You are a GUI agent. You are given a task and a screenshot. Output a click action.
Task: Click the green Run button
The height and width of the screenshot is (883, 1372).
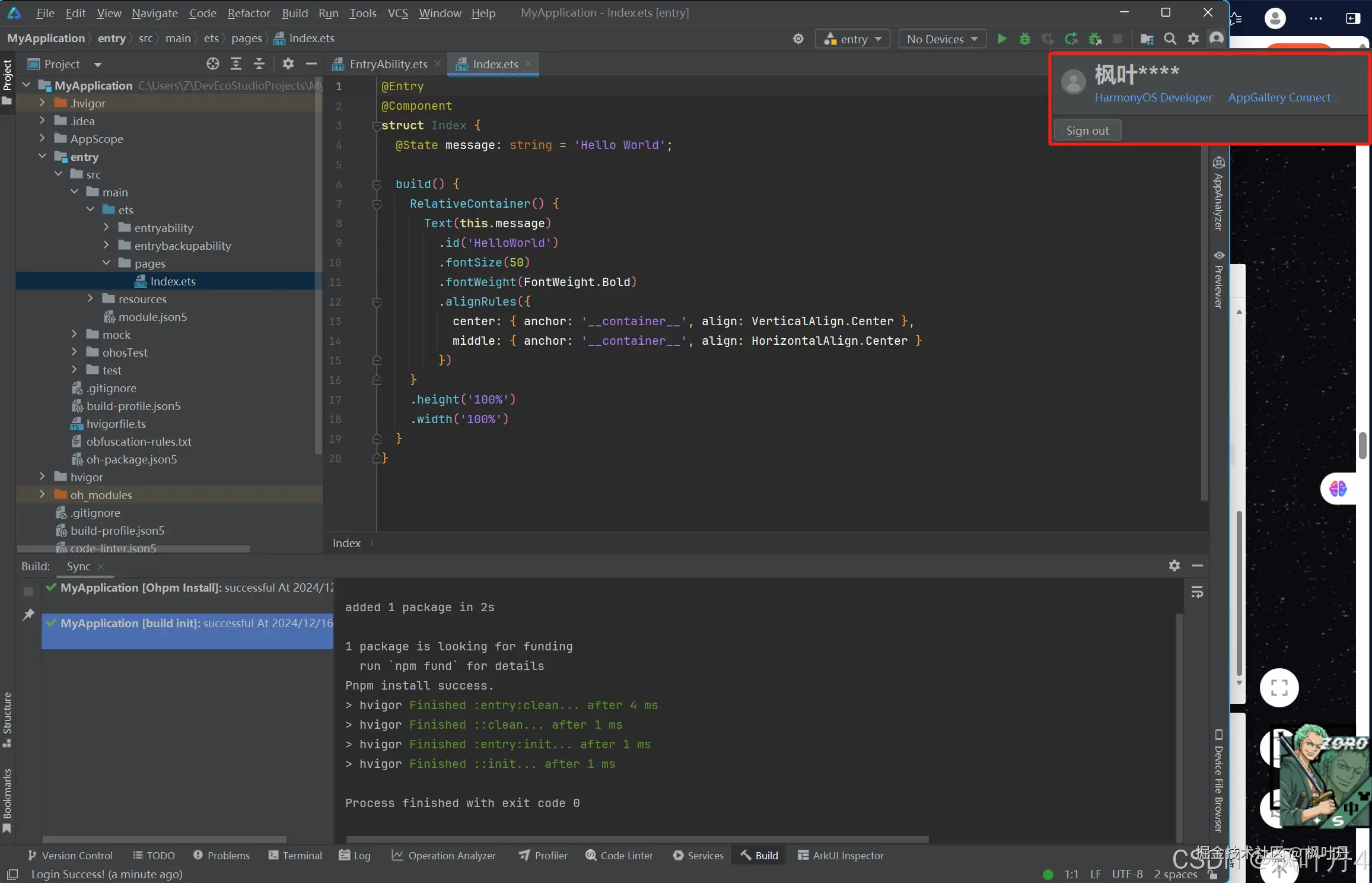click(1002, 39)
